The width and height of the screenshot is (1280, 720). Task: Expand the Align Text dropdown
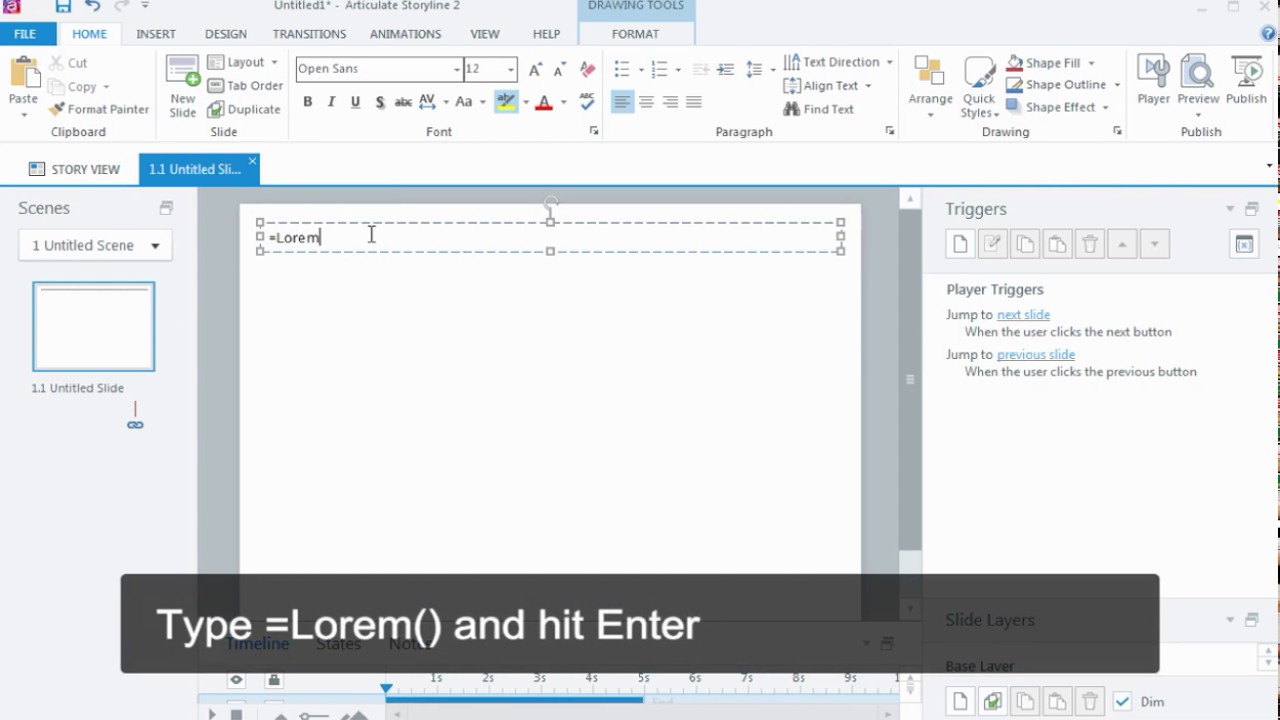point(827,85)
